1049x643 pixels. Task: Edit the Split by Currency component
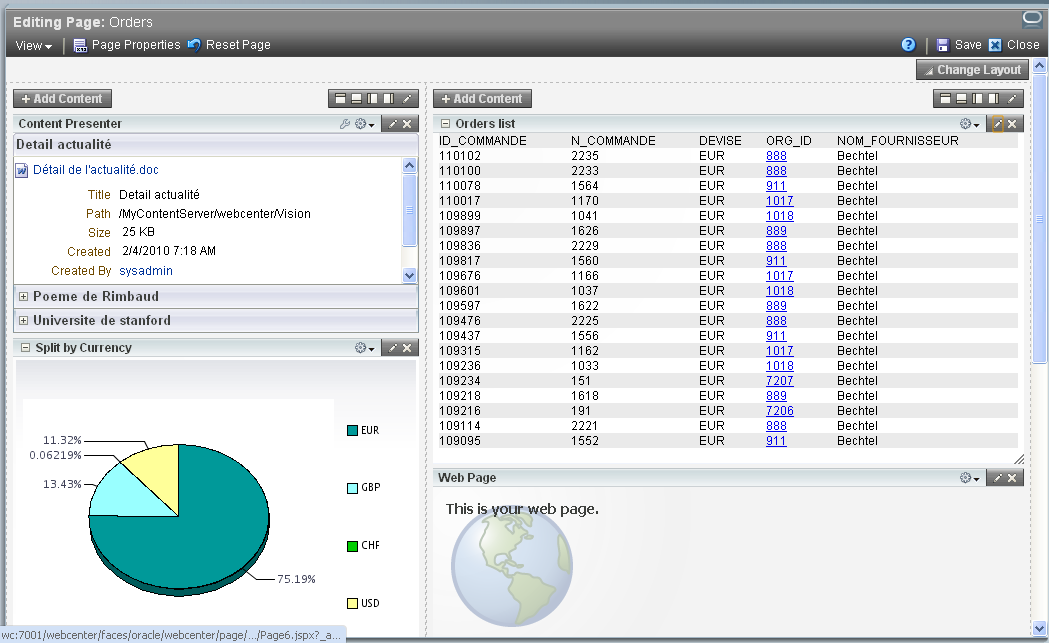coord(393,348)
